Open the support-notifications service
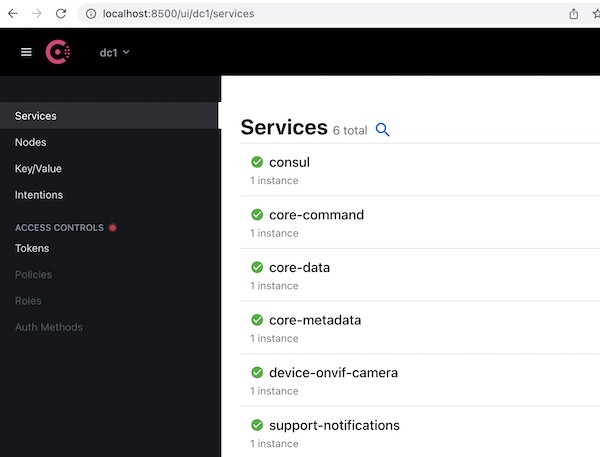Viewport: 600px width, 457px height. click(334, 425)
